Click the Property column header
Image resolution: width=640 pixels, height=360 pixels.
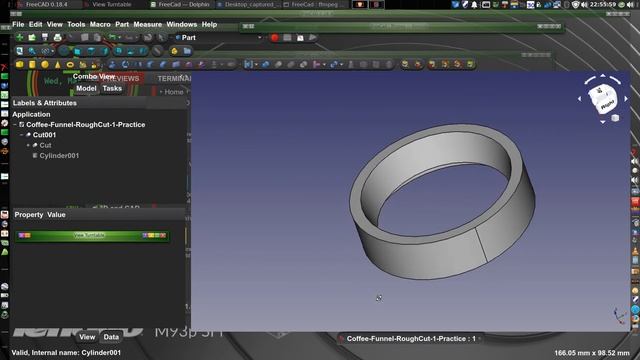pos(29,215)
